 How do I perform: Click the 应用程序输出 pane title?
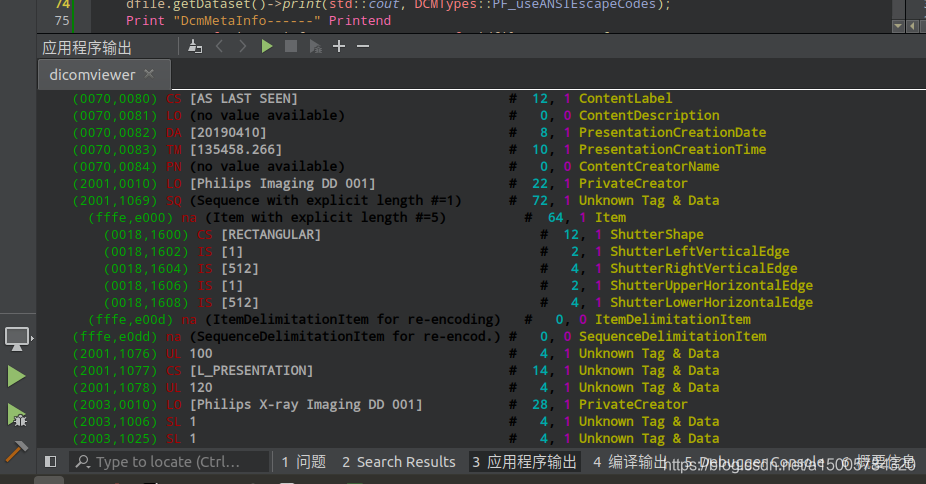click(x=87, y=48)
